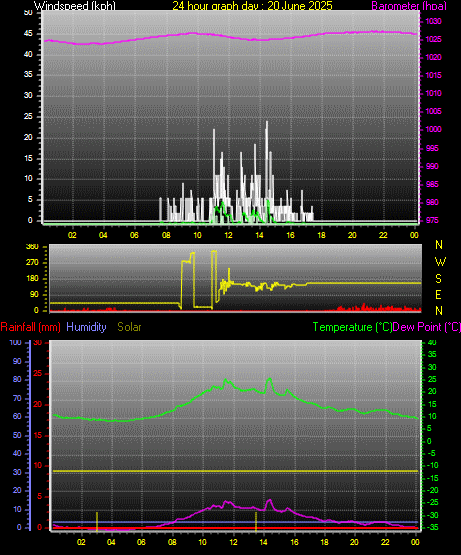The height and width of the screenshot is (555, 461).
Task: Click the 980 value on barometer axis
Action: pyautogui.click(x=432, y=202)
